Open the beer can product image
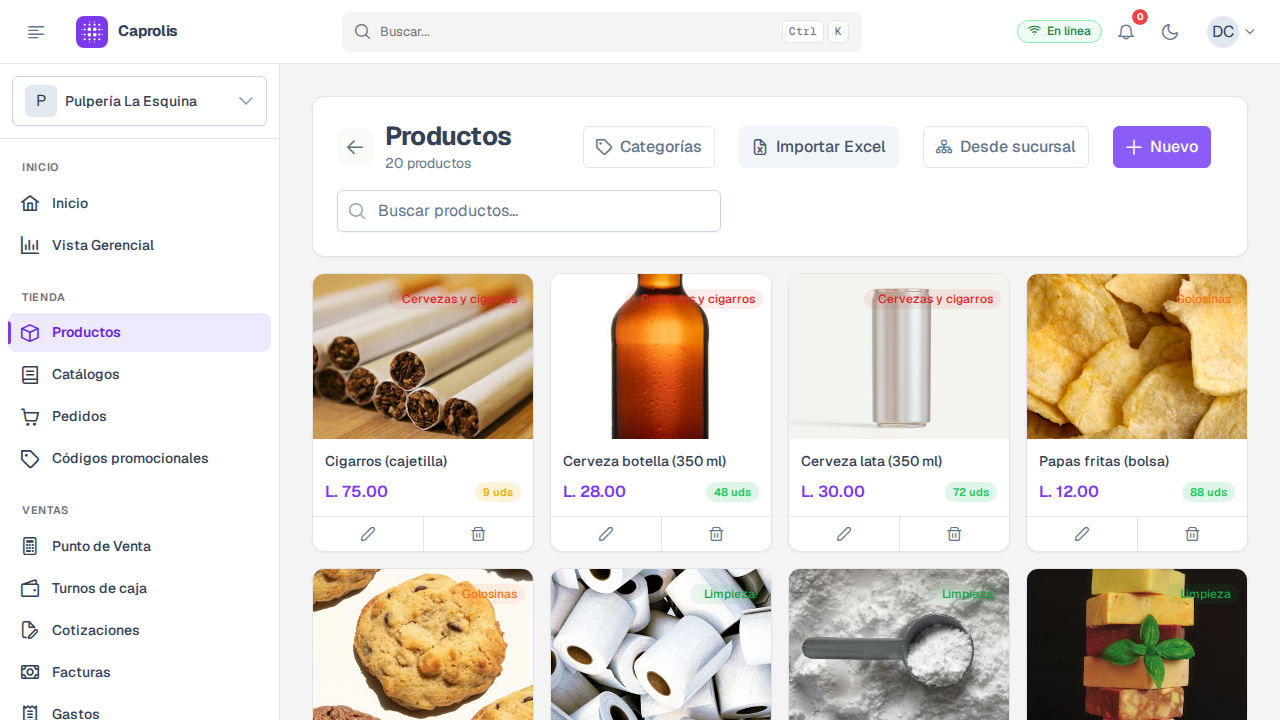This screenshot has width=1280, height=720. tap(899, 356)
